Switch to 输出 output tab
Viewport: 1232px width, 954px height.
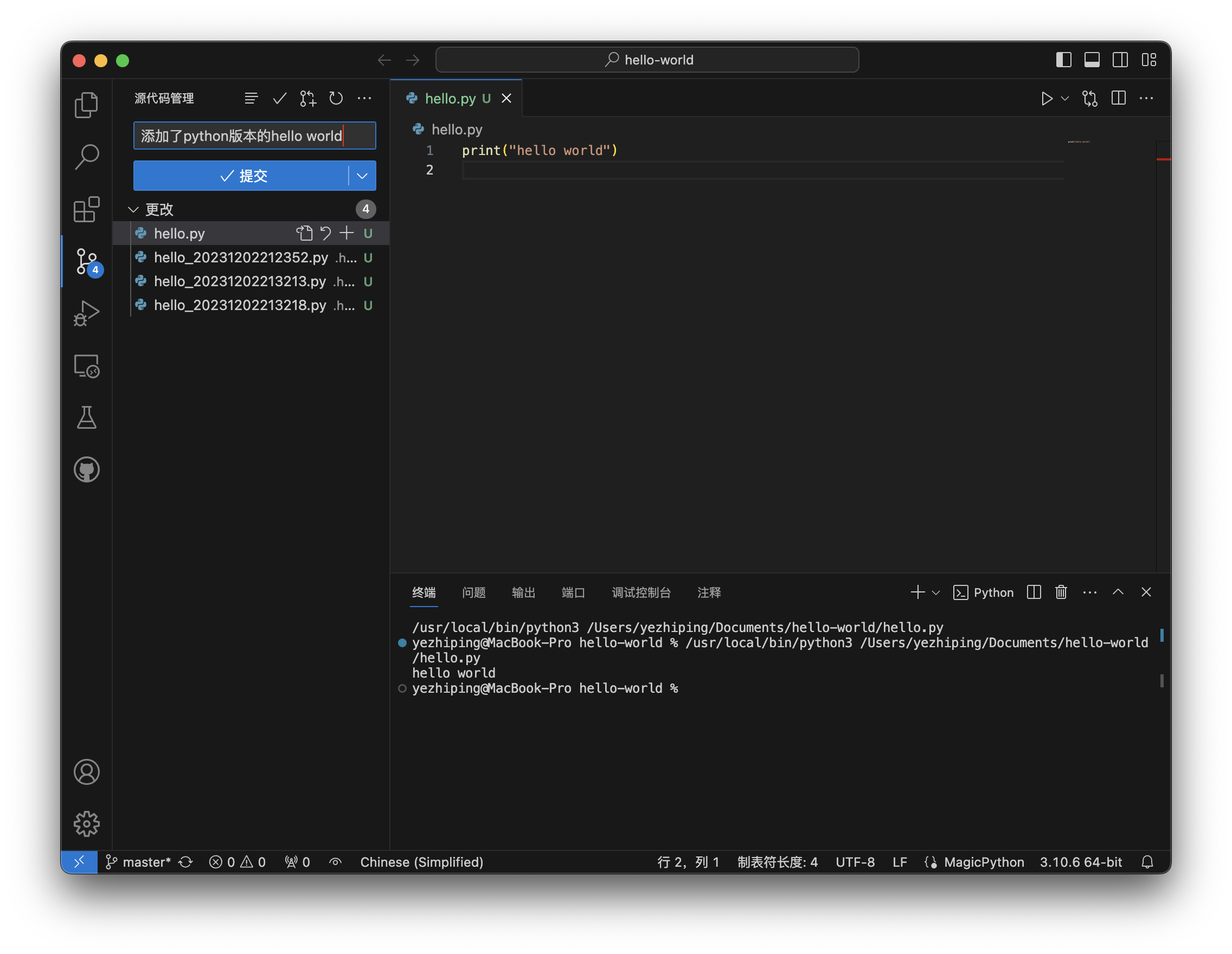(523, 592)
